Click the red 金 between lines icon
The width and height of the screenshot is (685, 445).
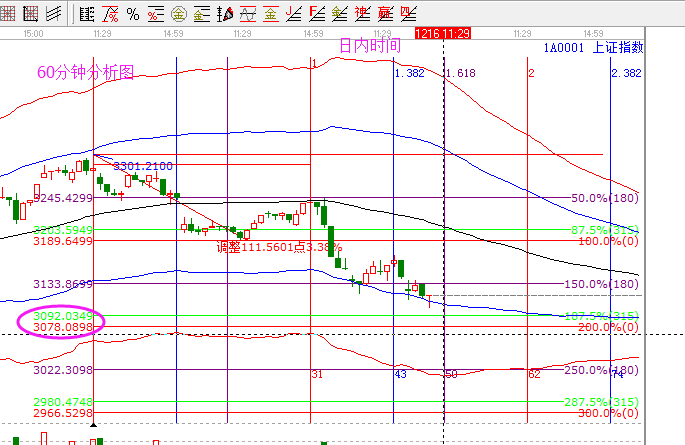point(271,14)
